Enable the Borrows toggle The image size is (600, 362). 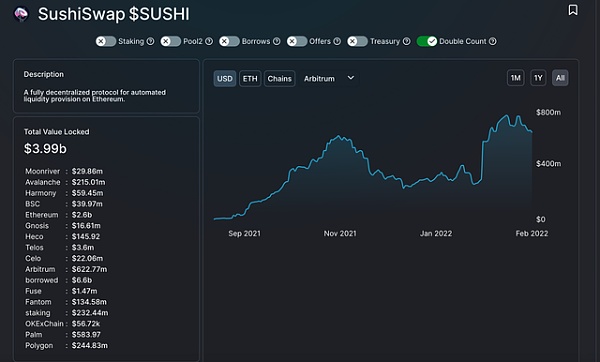(229, 41)
